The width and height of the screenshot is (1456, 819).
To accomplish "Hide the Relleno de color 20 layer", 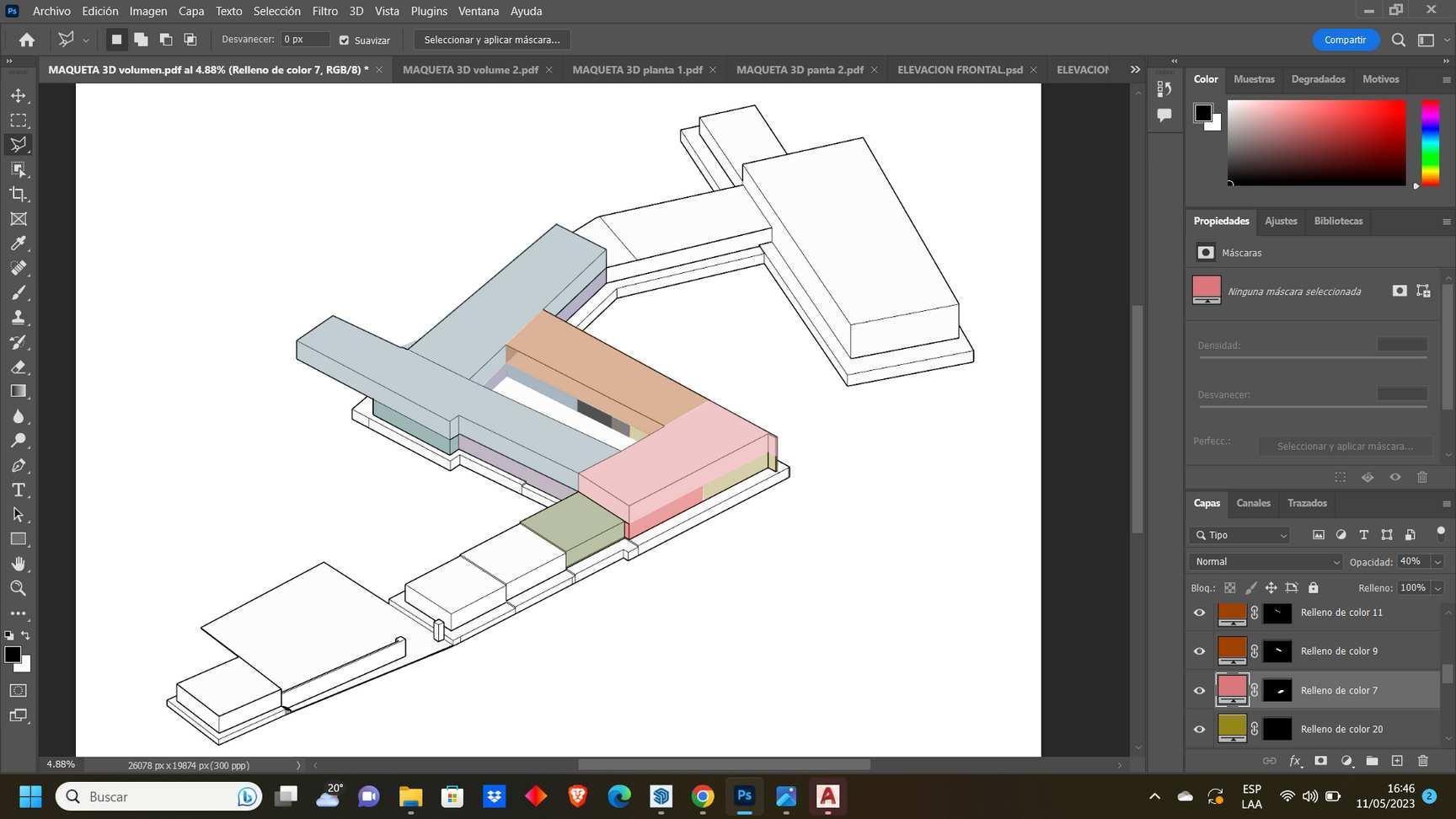I will 1199,730.
